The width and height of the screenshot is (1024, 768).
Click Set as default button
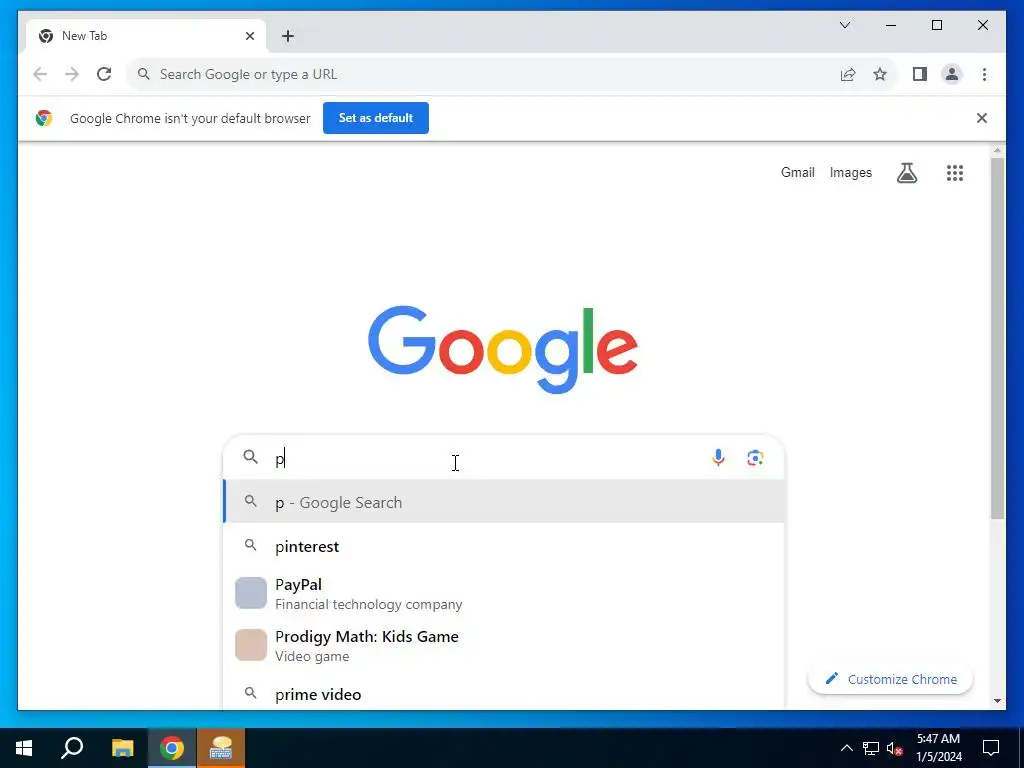(376, 118)
